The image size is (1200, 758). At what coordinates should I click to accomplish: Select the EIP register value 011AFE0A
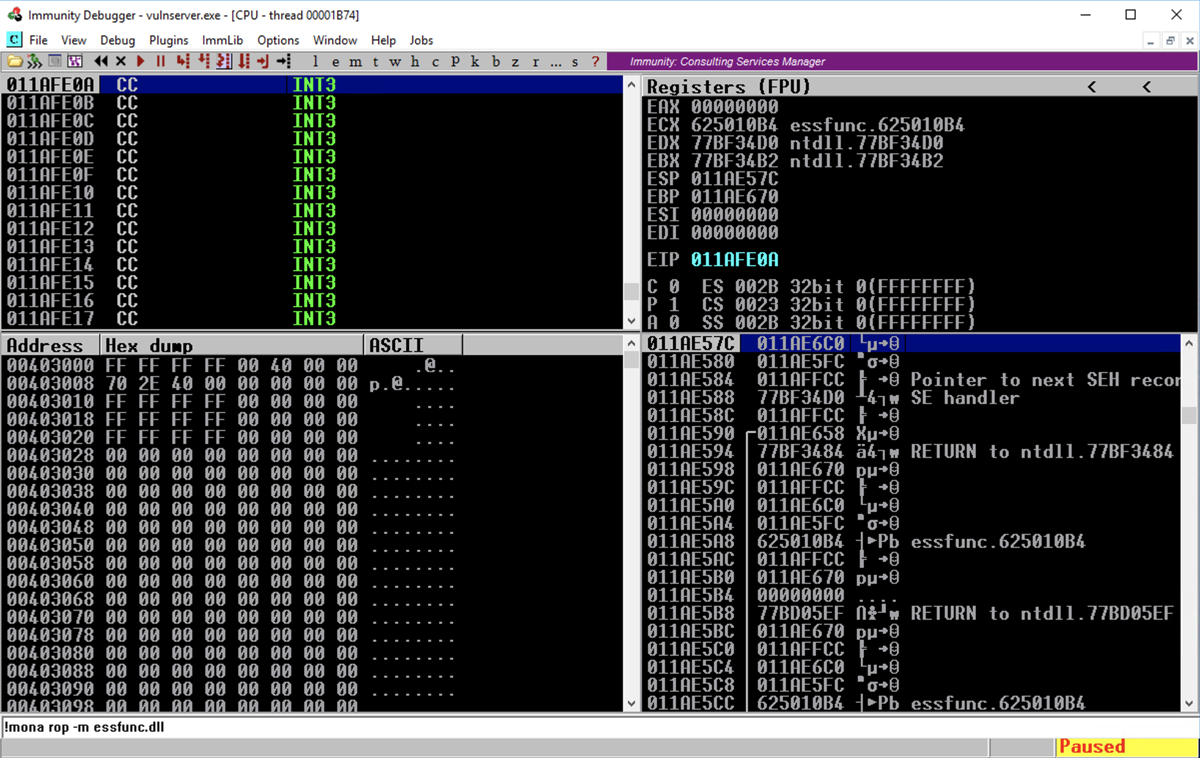734,260
